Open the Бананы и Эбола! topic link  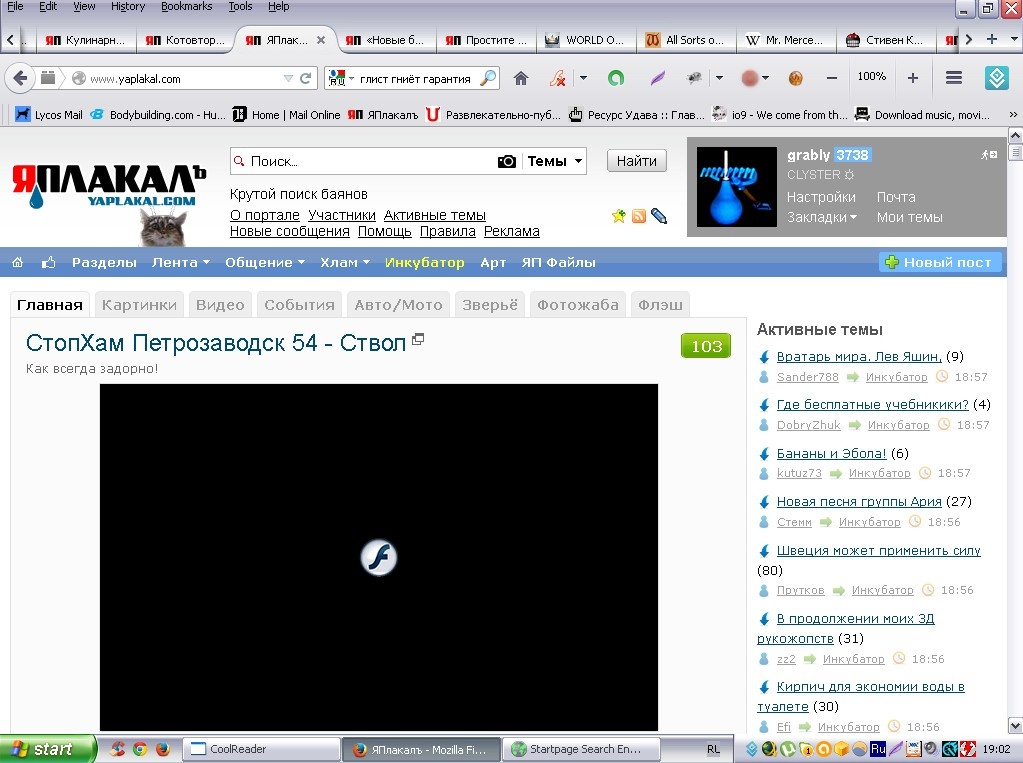(x=831, y=454)
